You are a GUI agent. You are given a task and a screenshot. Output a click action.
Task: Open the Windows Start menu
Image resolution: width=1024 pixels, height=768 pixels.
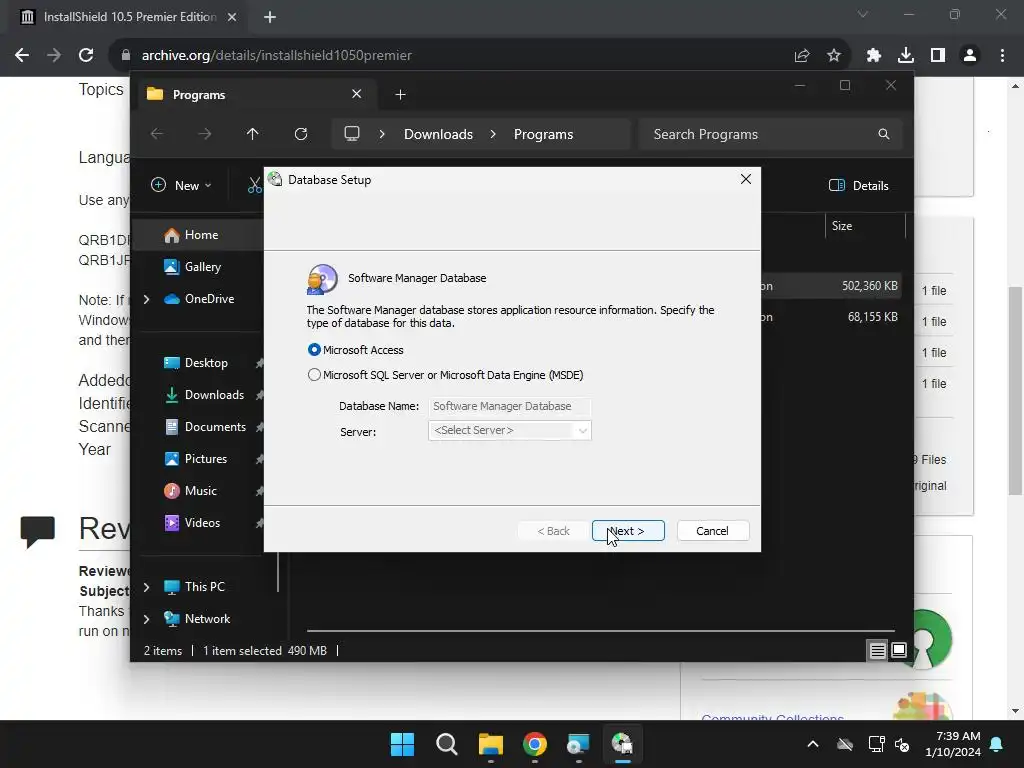402,744
